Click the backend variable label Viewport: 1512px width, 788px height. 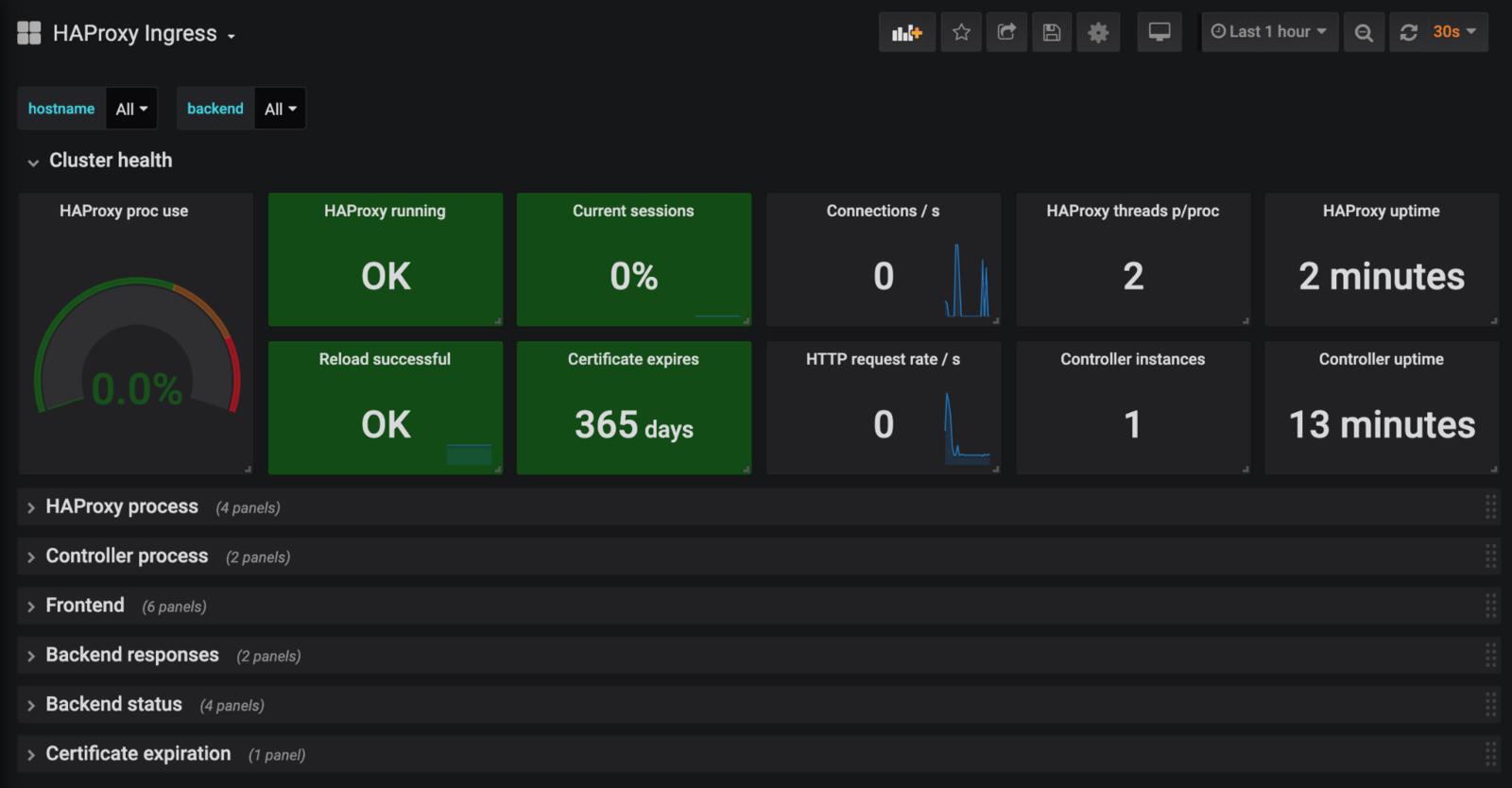215,109
